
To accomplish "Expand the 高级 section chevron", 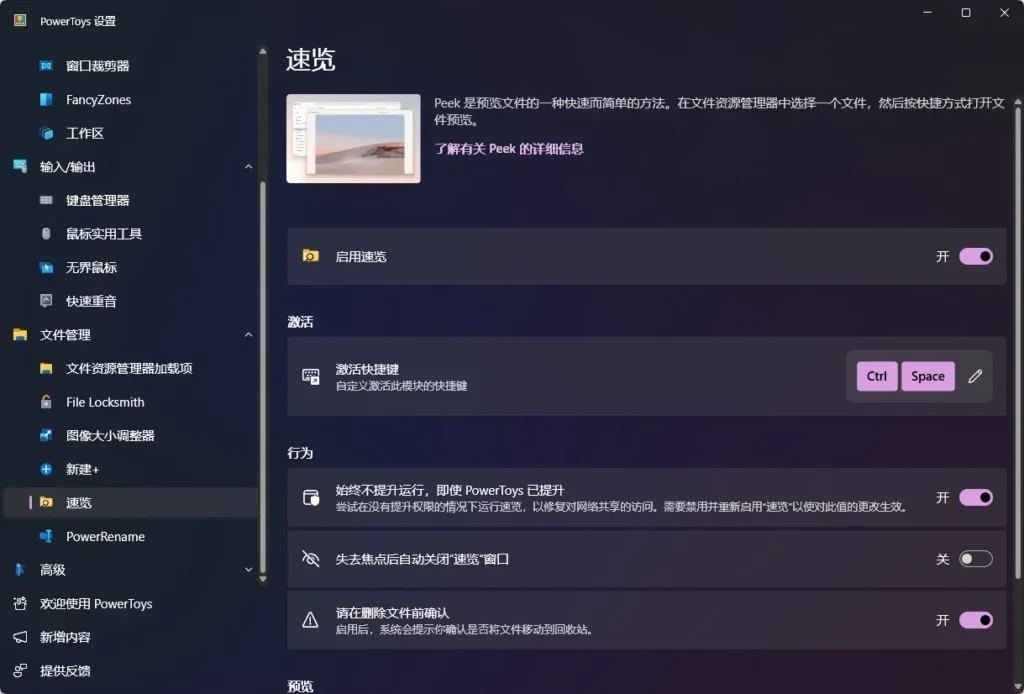I will tap(248, 570).
